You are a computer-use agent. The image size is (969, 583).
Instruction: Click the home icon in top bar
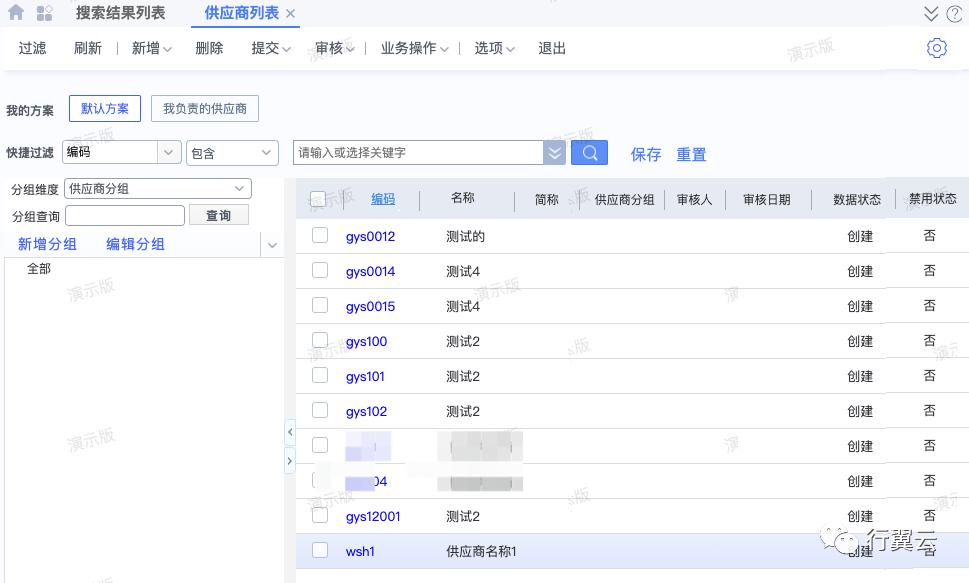tap(15, 13)
